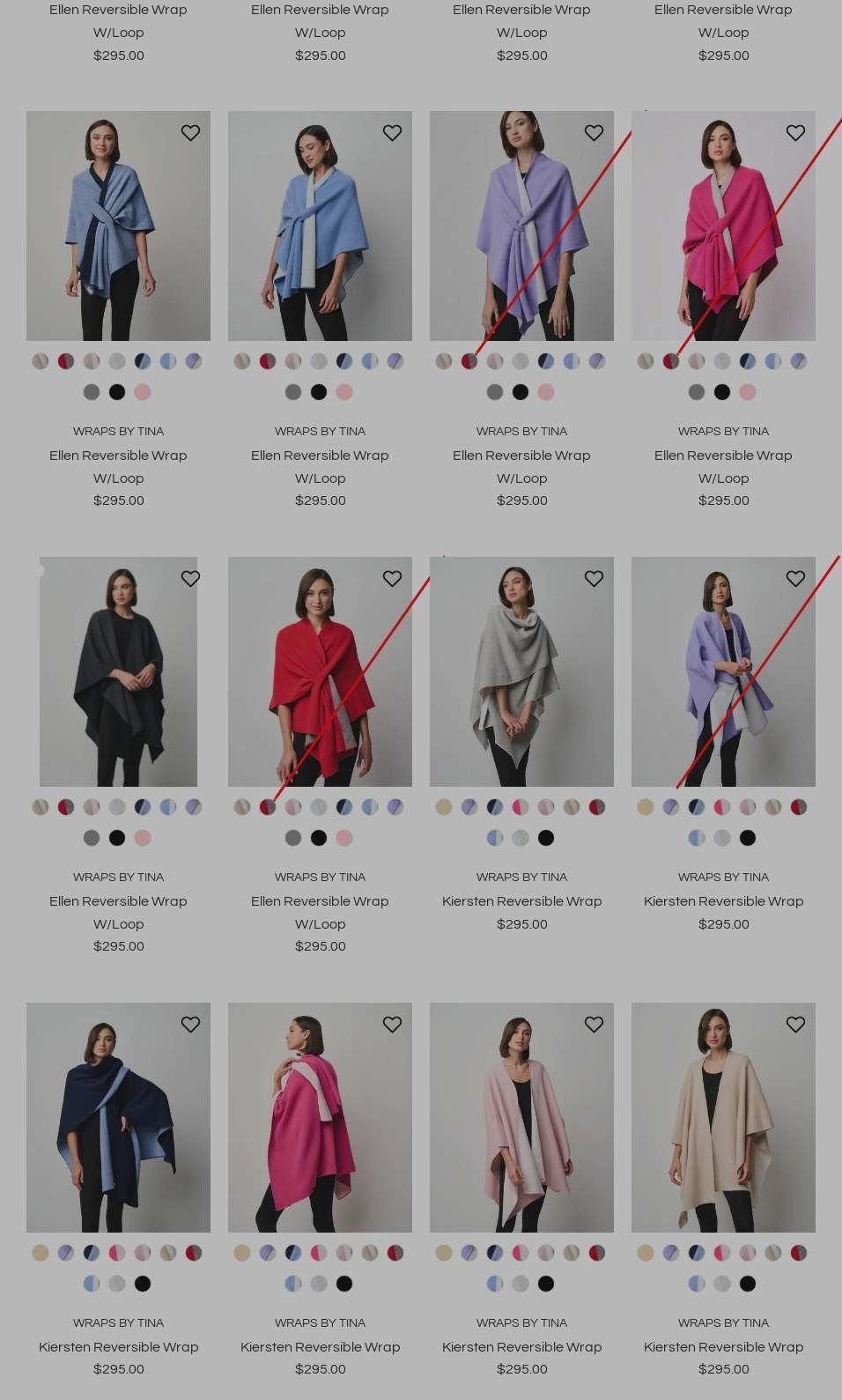Heart the purple Ellen wrap with loop
This screenshot has height=1400, width=842.
pos(594,133)
